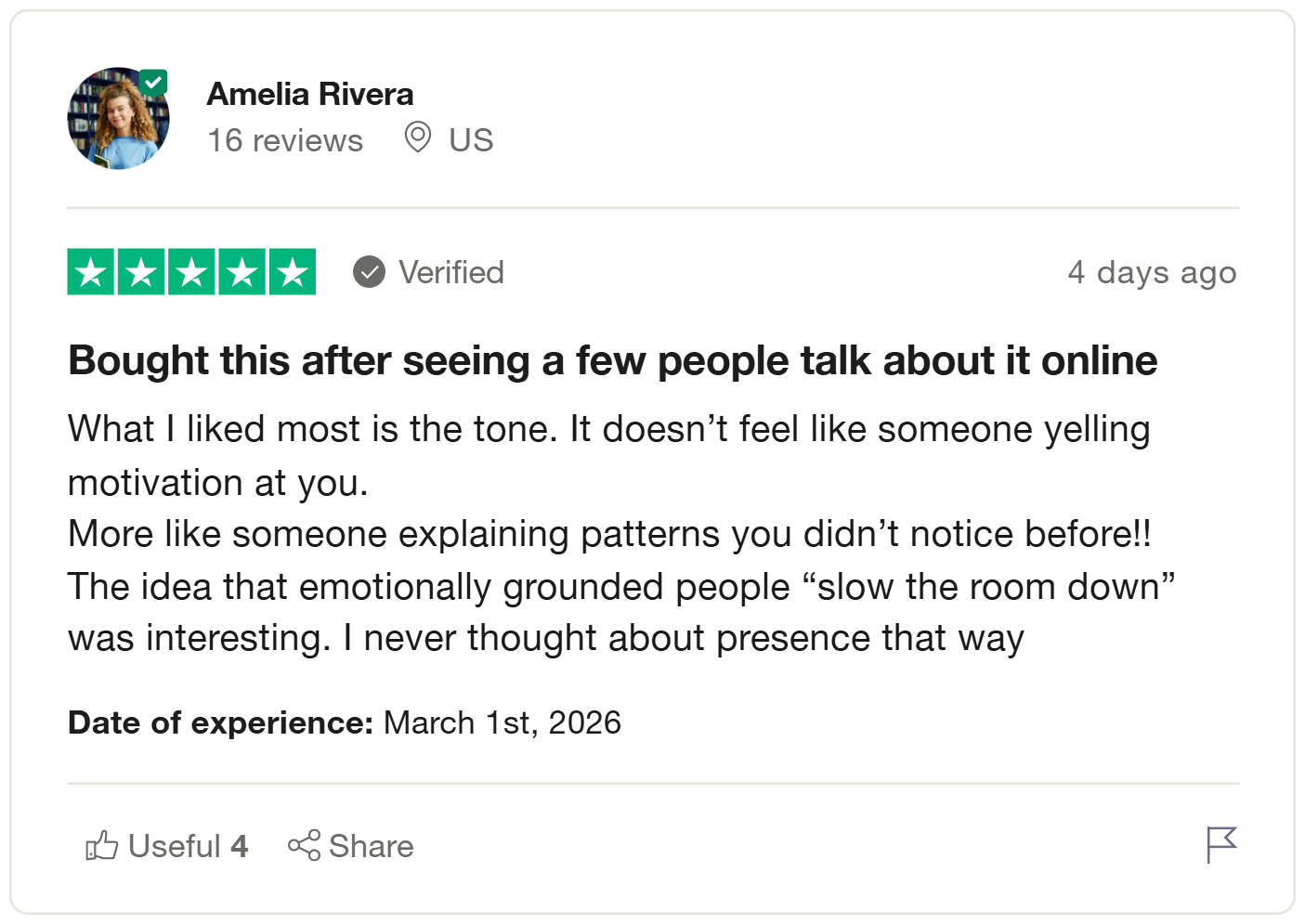
Task: Open the review title 'Bought this after seeing'
Action: pos(612,360)
